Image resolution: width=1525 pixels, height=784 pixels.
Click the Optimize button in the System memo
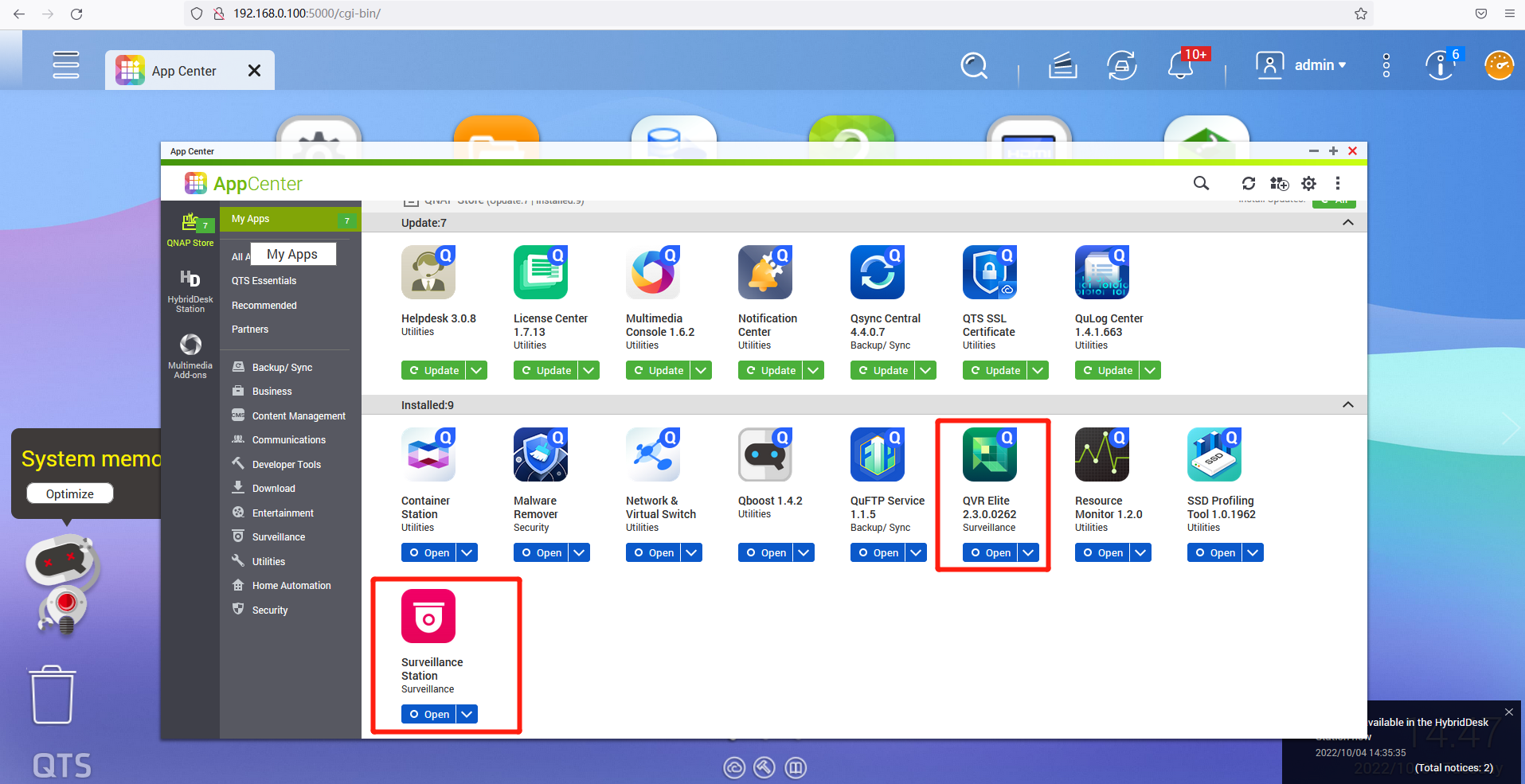[x=70, y=493]
